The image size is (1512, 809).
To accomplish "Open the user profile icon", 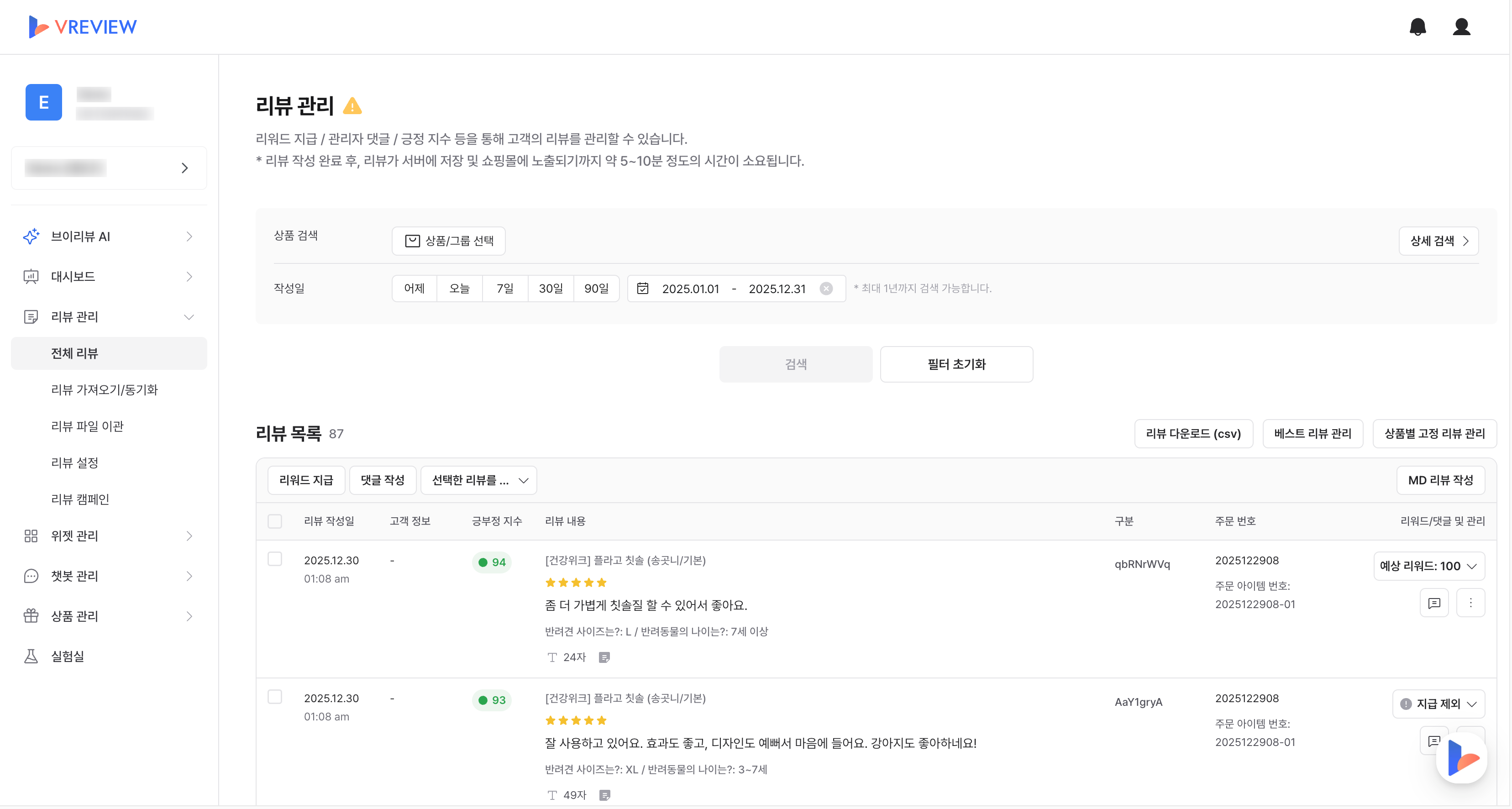I will point(1460,27).
